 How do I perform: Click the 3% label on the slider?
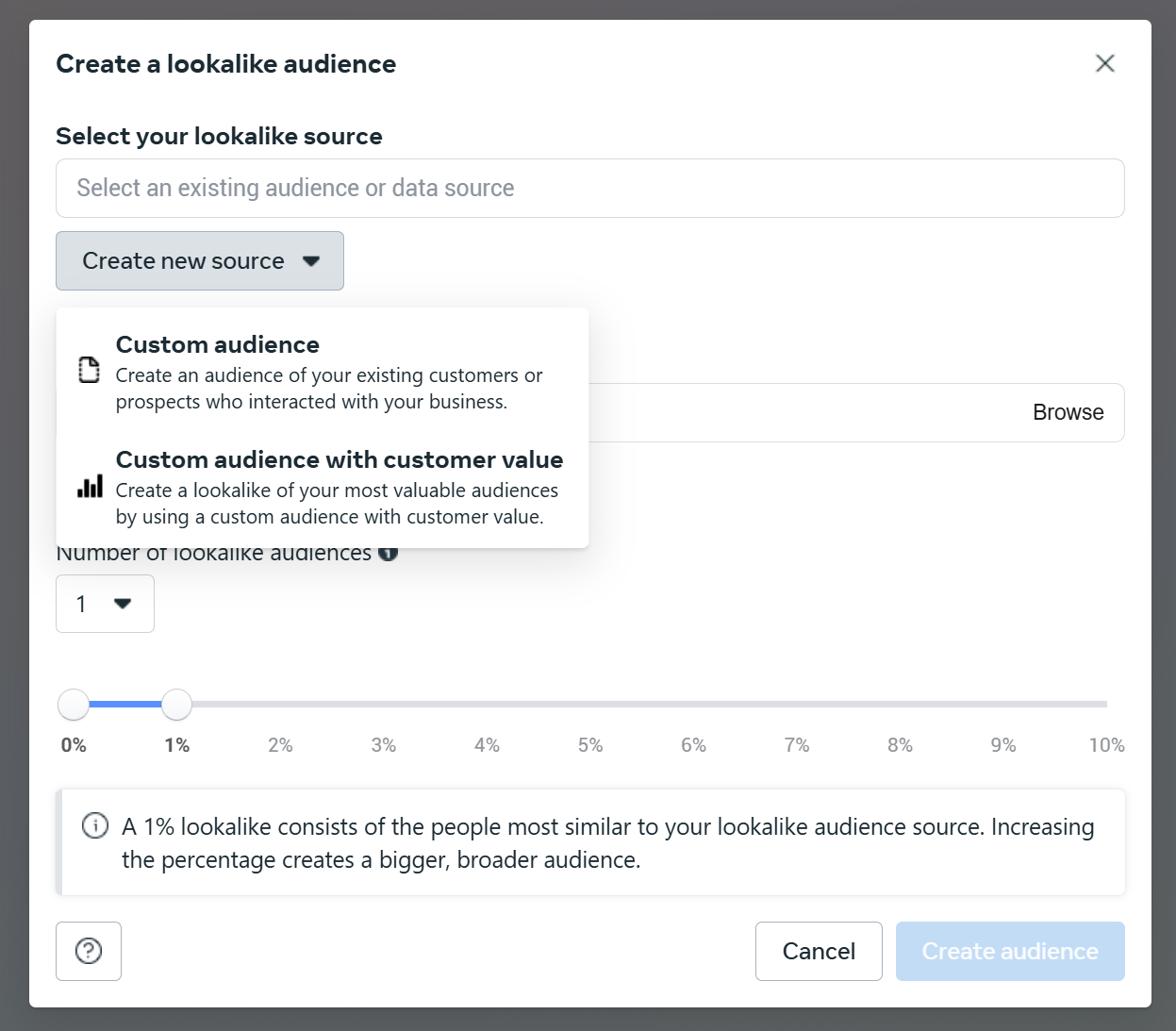pos(384,745)
